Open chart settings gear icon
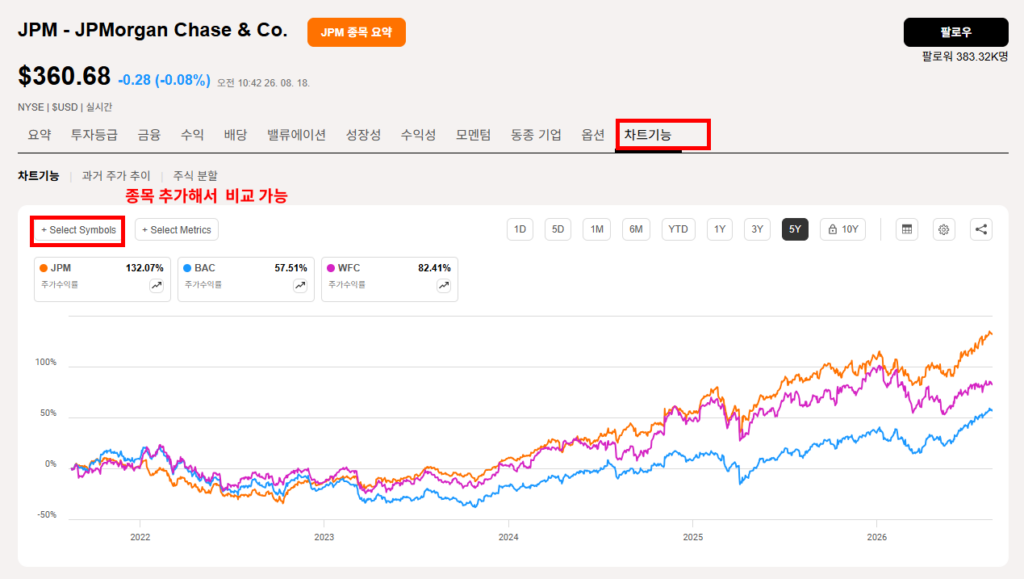The width and height of the screenshot is (1024, 579). point(943,229)
